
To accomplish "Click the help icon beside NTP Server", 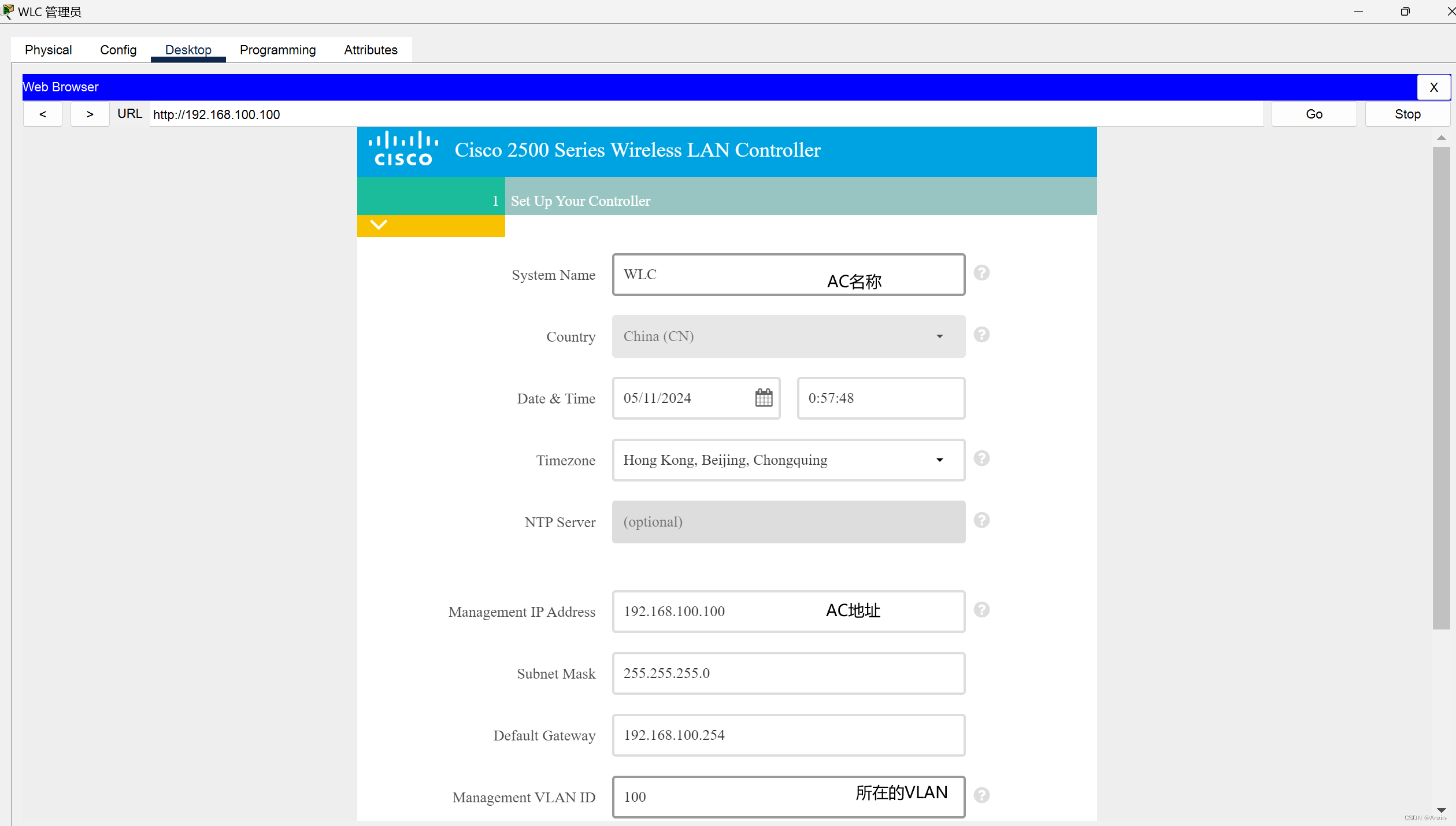I will (981, 520).
